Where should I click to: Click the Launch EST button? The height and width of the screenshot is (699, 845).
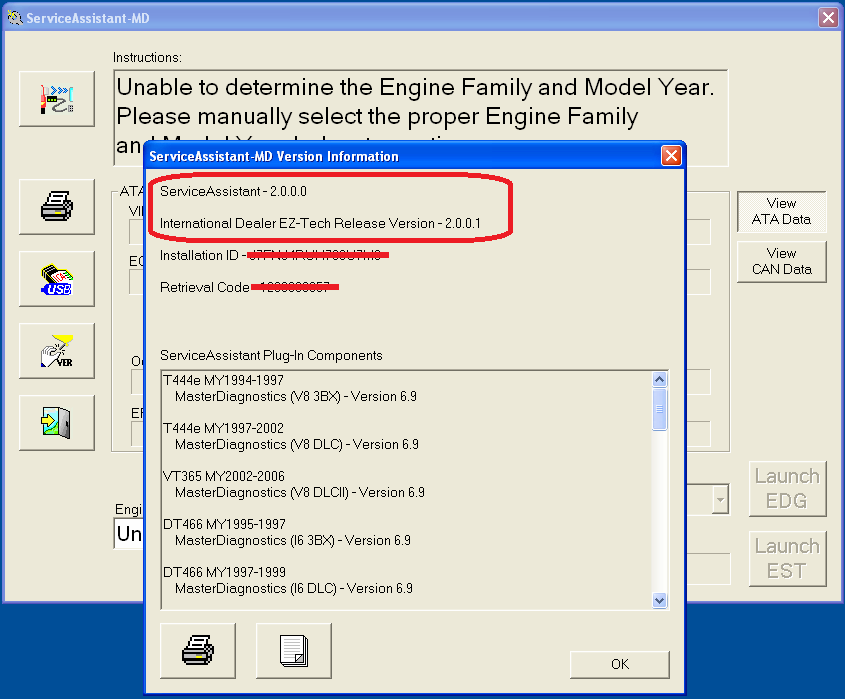(x=787, y=559)
